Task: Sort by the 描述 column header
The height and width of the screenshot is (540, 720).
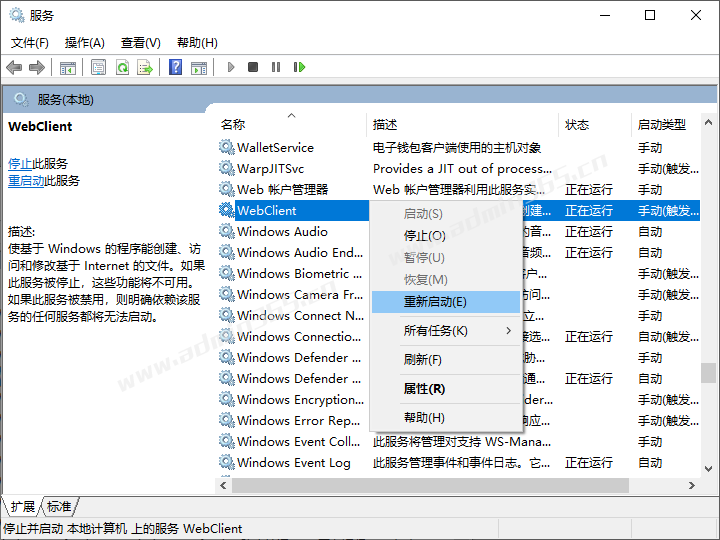Action: point(462,124)
